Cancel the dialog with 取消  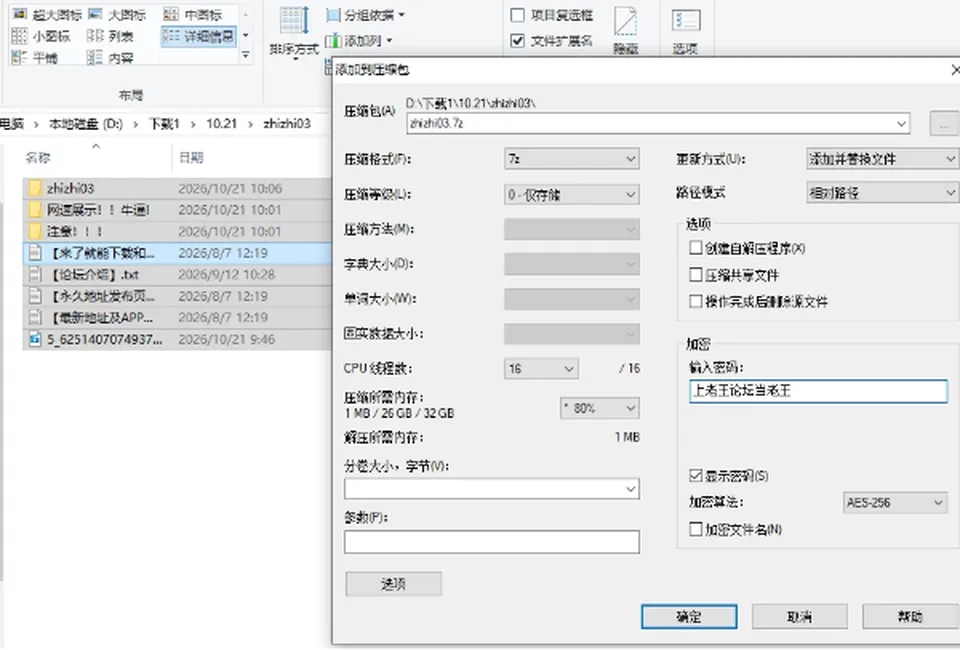[x=800, y=617]
